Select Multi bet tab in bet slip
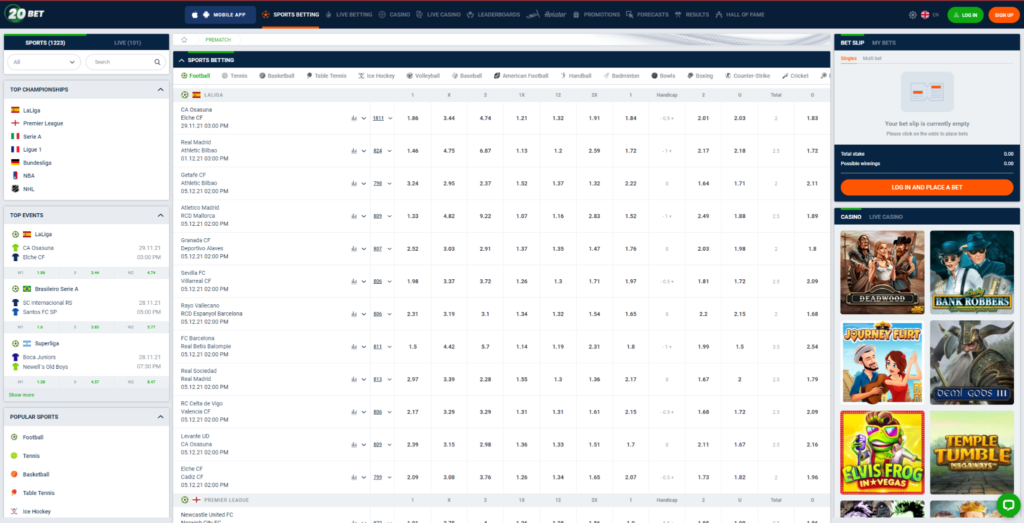This screenshot has height=523, width=1024. 872,59
